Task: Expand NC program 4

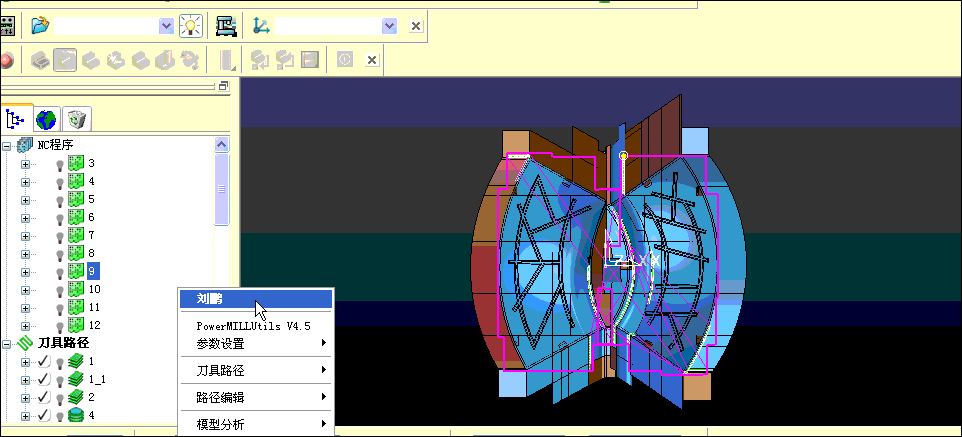Action: tap(25, 182)
